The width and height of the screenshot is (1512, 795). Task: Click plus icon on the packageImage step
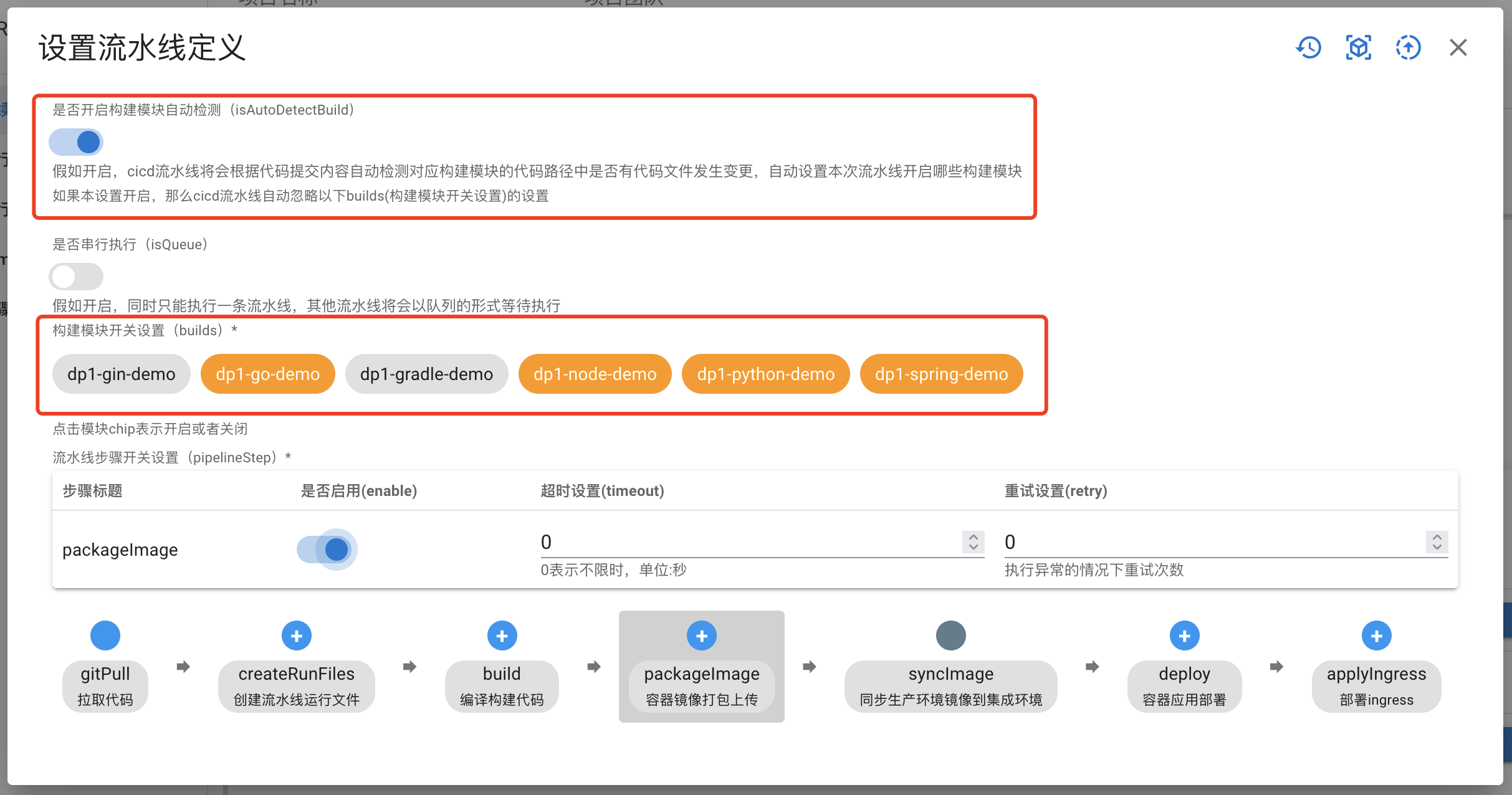click(701, 635)
